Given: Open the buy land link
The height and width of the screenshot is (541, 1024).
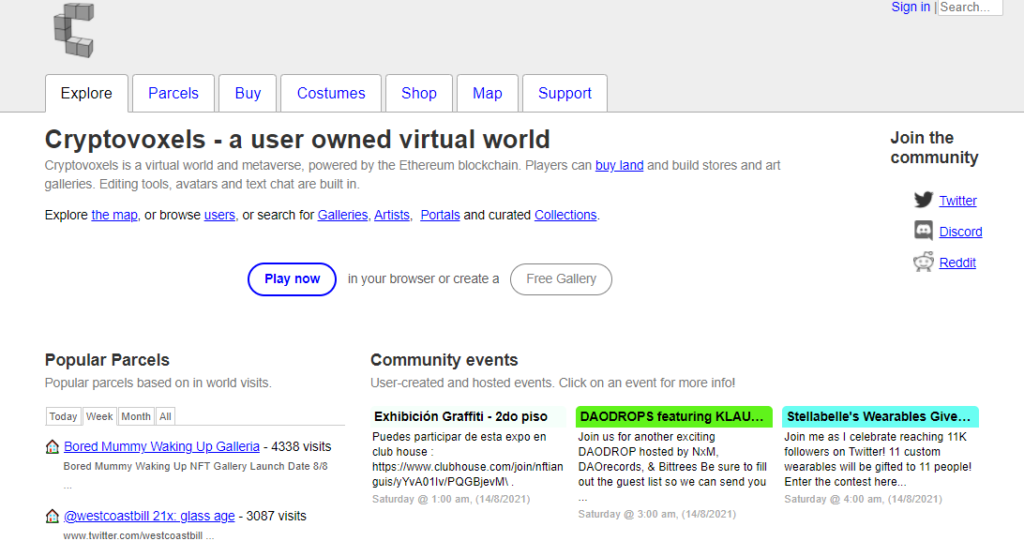Looking at the screenshot, I should point(619,165).
